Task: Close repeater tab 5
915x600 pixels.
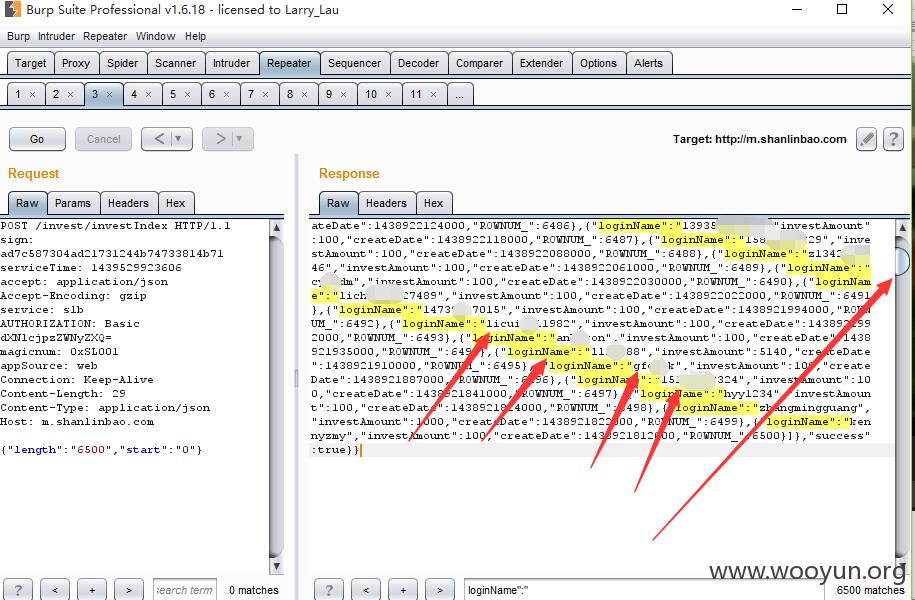Action: click(187, 95)
